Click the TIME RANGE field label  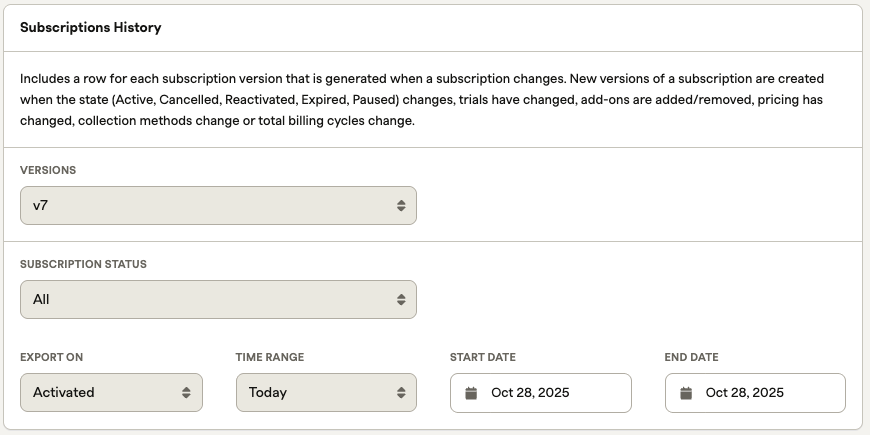(x=270, y=357)
